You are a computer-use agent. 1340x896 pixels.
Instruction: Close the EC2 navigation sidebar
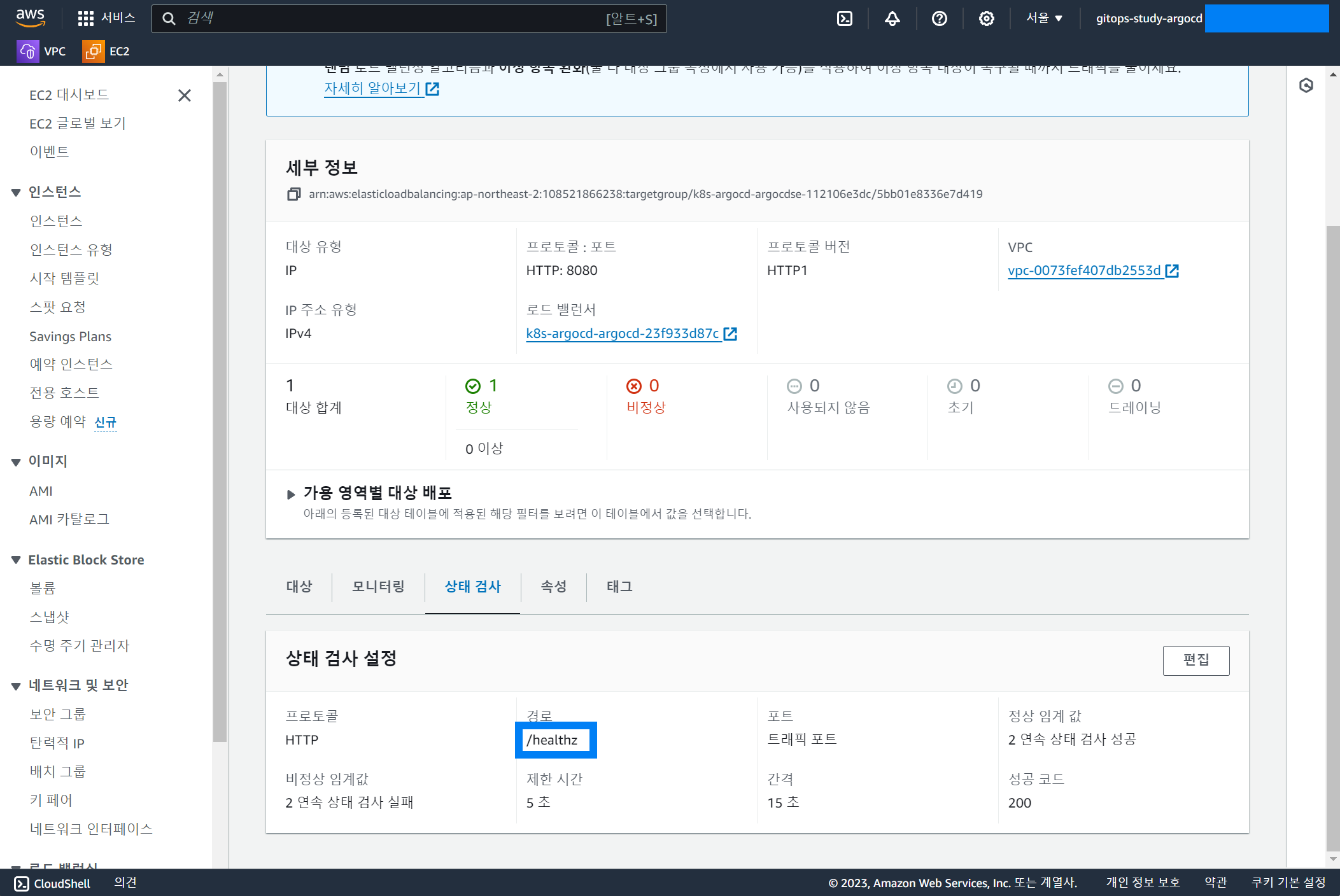[185, 95]
